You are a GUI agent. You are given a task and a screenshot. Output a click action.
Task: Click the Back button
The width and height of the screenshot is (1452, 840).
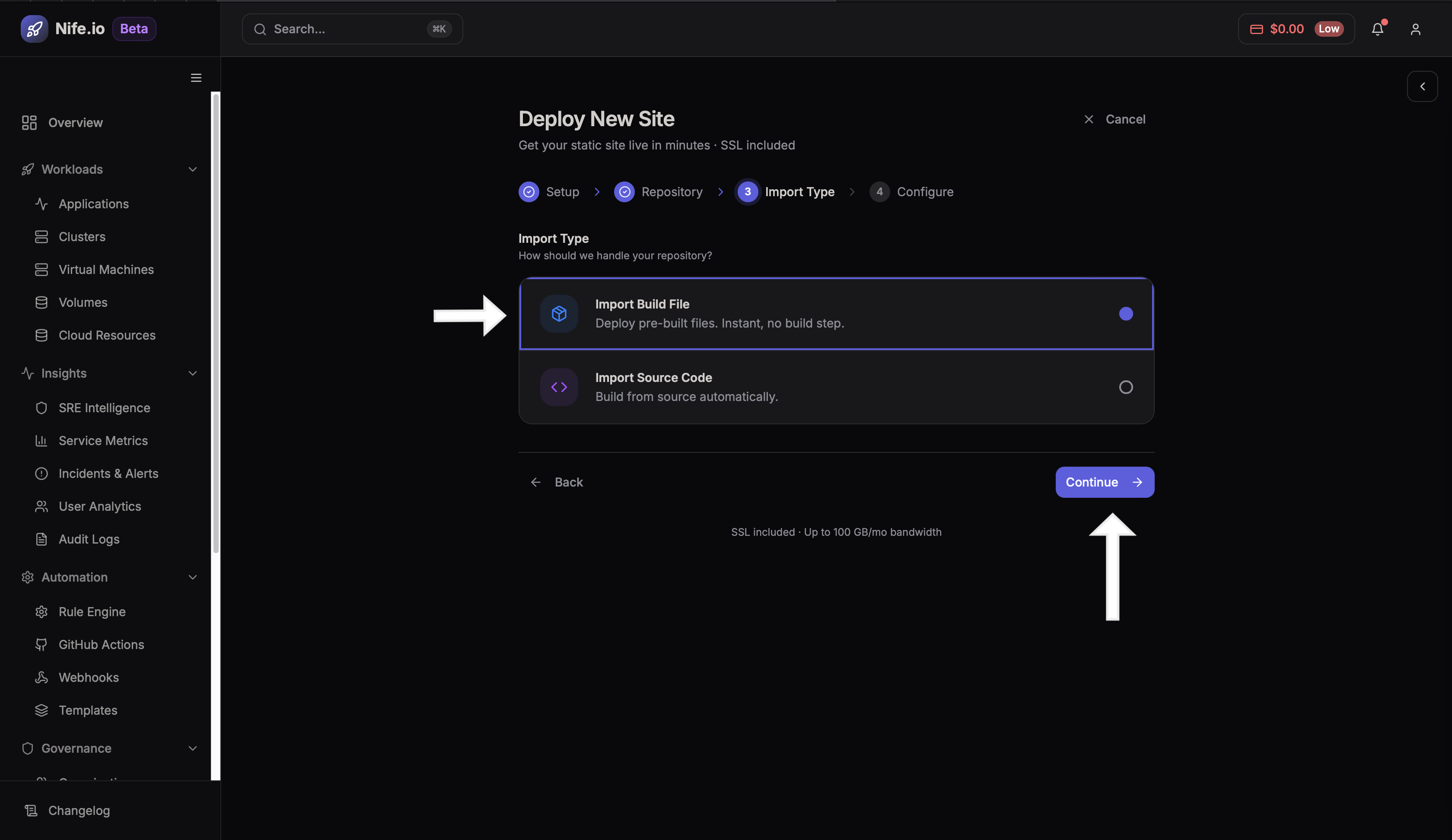(x=557, y=482)
